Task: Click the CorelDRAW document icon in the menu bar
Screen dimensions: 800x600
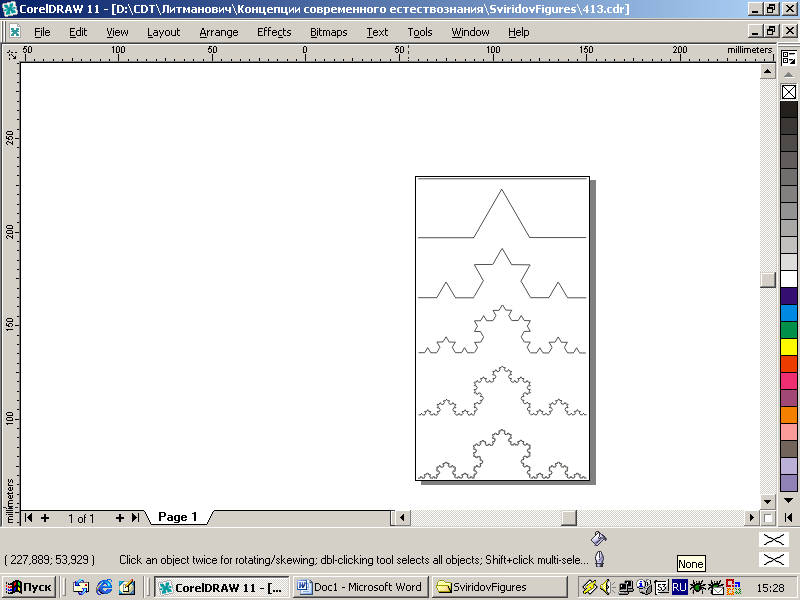Action: tap(15, 32)
